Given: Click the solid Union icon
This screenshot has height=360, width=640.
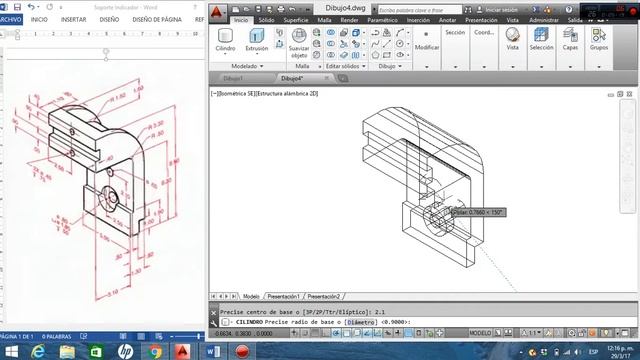Looking at the screenshot, I should (x=331, y=32).
